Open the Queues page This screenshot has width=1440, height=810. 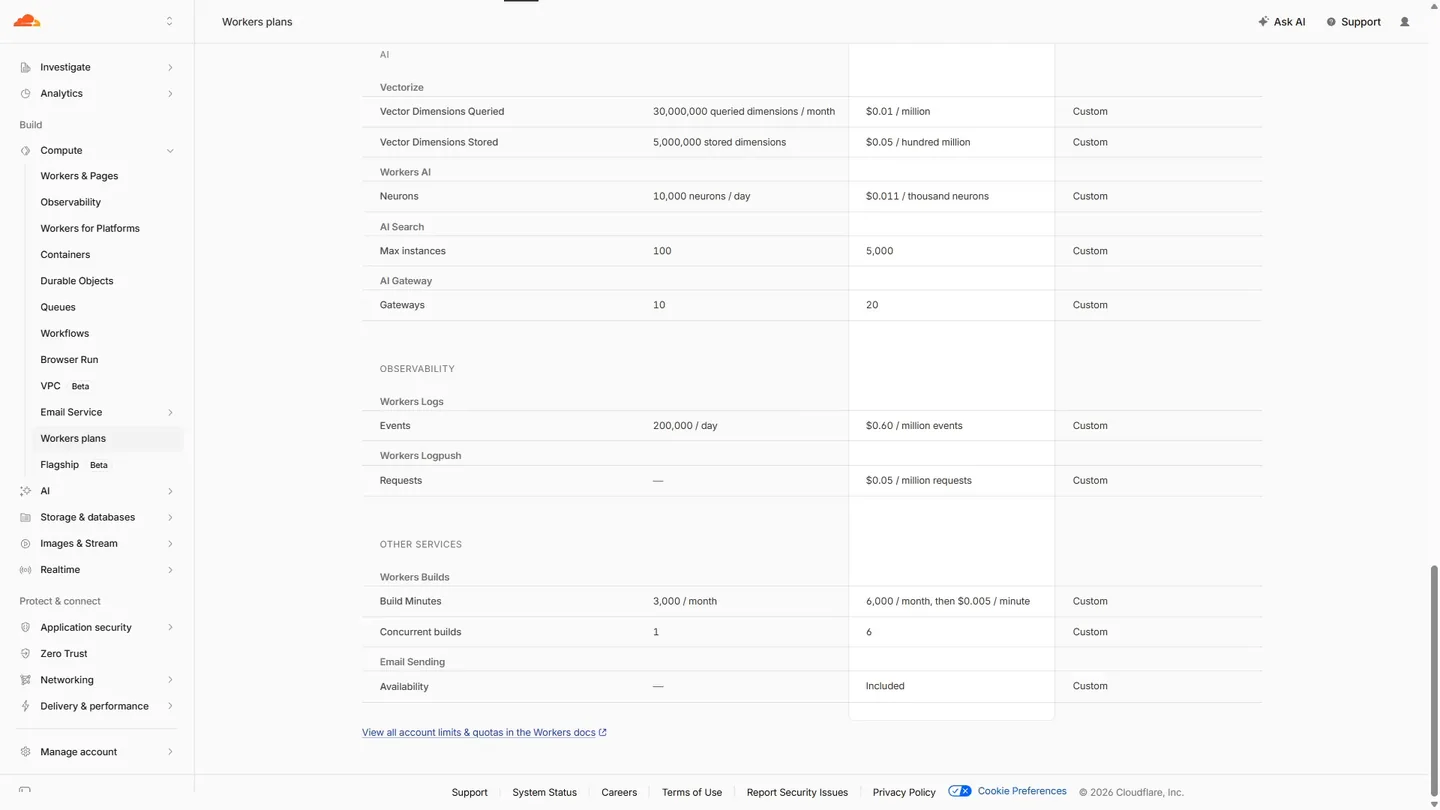pyautogui.click(x=58, y=307)
